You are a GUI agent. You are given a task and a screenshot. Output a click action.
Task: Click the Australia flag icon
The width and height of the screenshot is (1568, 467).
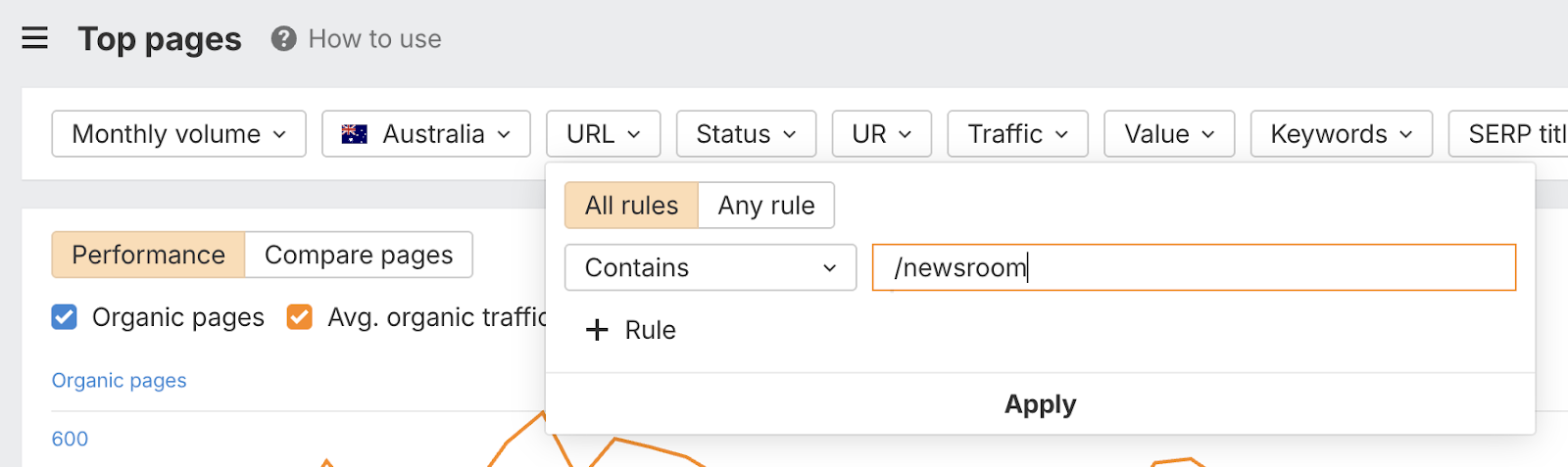coord(354,134)
